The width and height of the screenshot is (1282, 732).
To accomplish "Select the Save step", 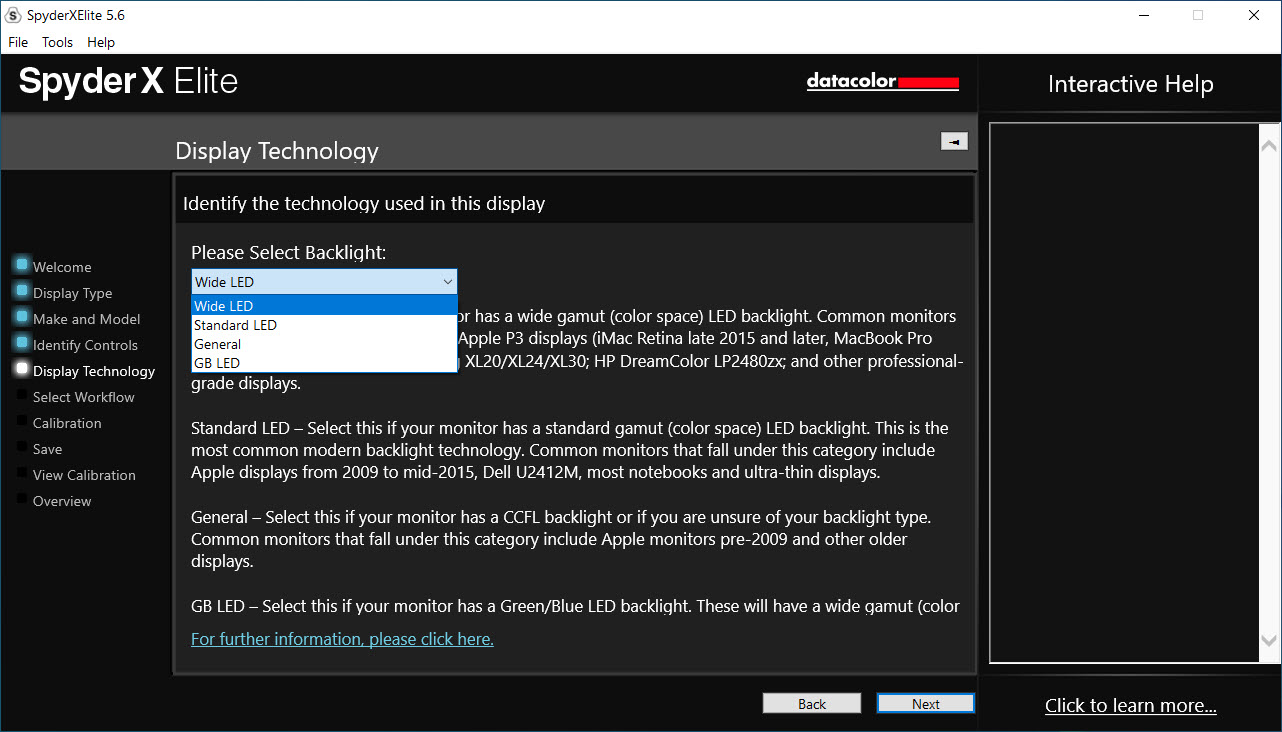I will pos(47,449).
